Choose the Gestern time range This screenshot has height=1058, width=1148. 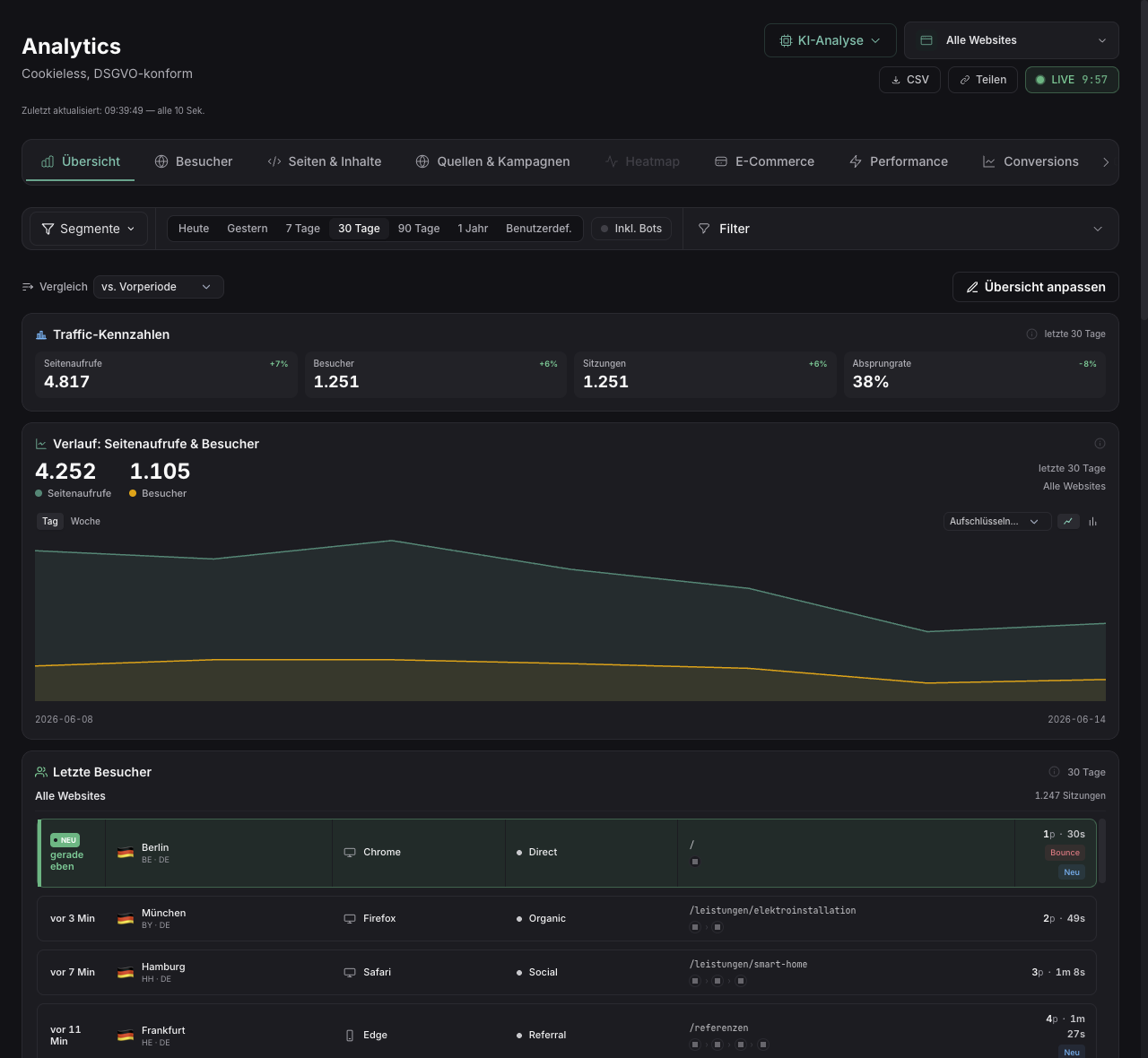click(x=248, y=229)
